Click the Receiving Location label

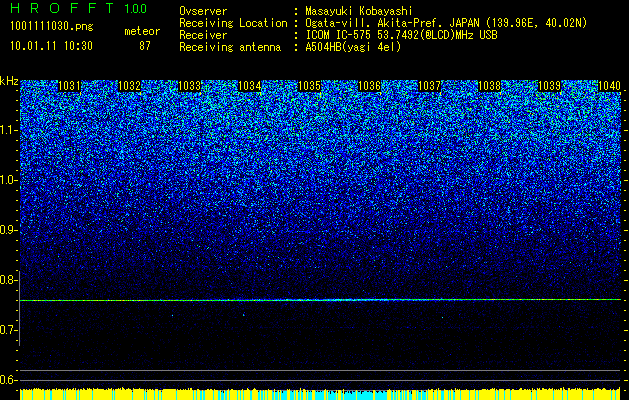(233, 23)
